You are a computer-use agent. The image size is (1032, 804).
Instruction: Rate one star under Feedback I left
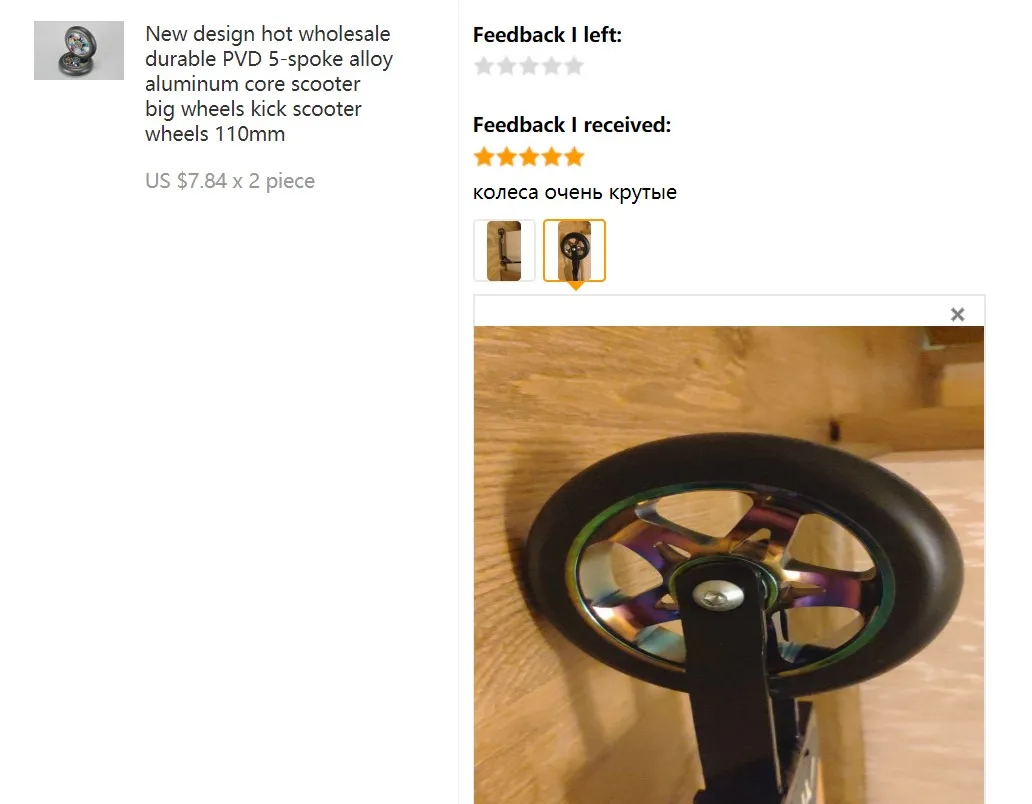point(484,66)
